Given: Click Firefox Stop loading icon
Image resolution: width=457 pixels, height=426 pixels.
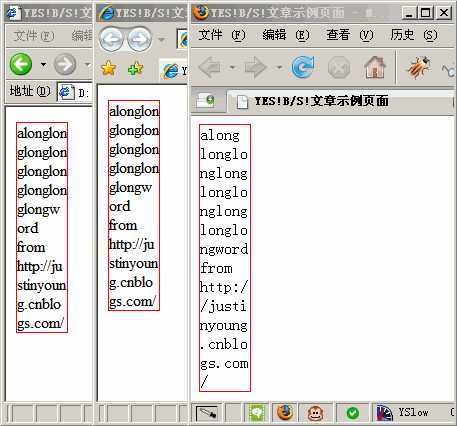Looking at the screenshot, I should coord(339,67).
